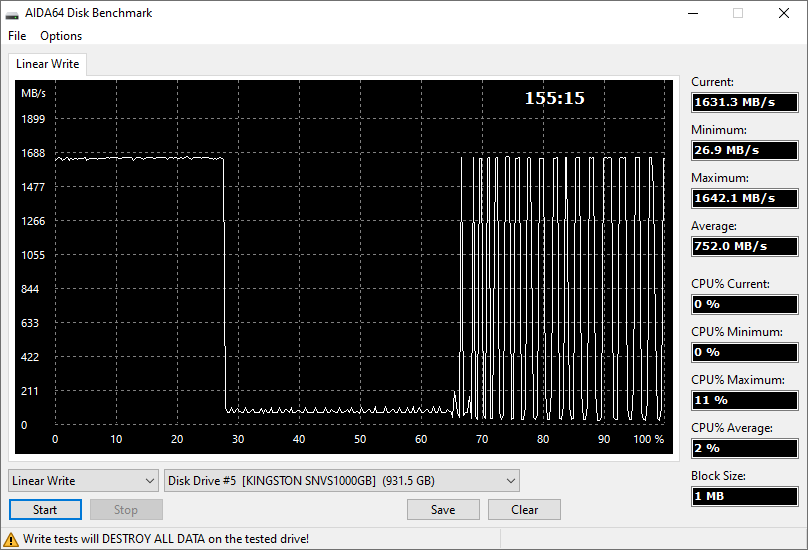Close the AIDA64 Disk Benchmark window
The image size is (808, 550).
click(x=784, y=13)
